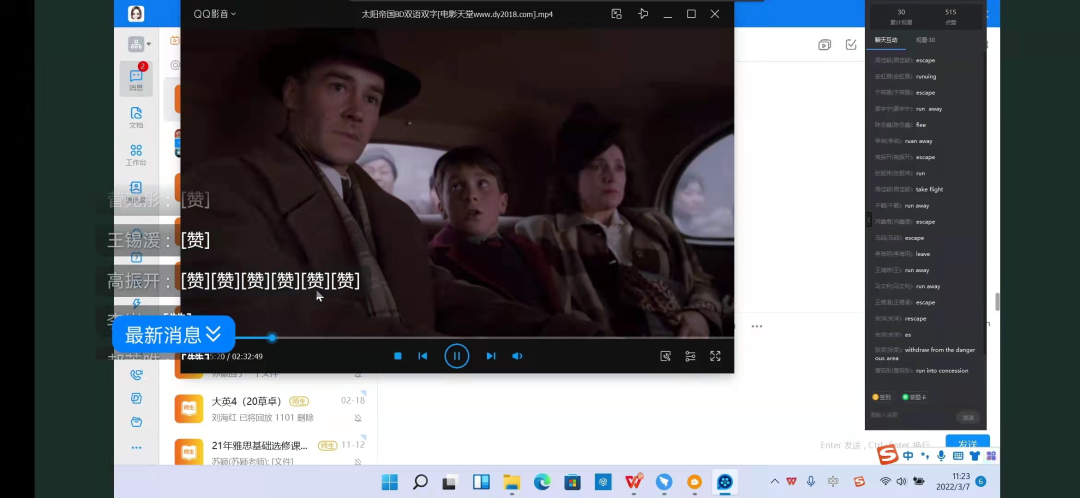Open the QQ影音 main menu dropdown
Image resolution: width=1080 pixels, height=498 pixels.
pos(214,14)
